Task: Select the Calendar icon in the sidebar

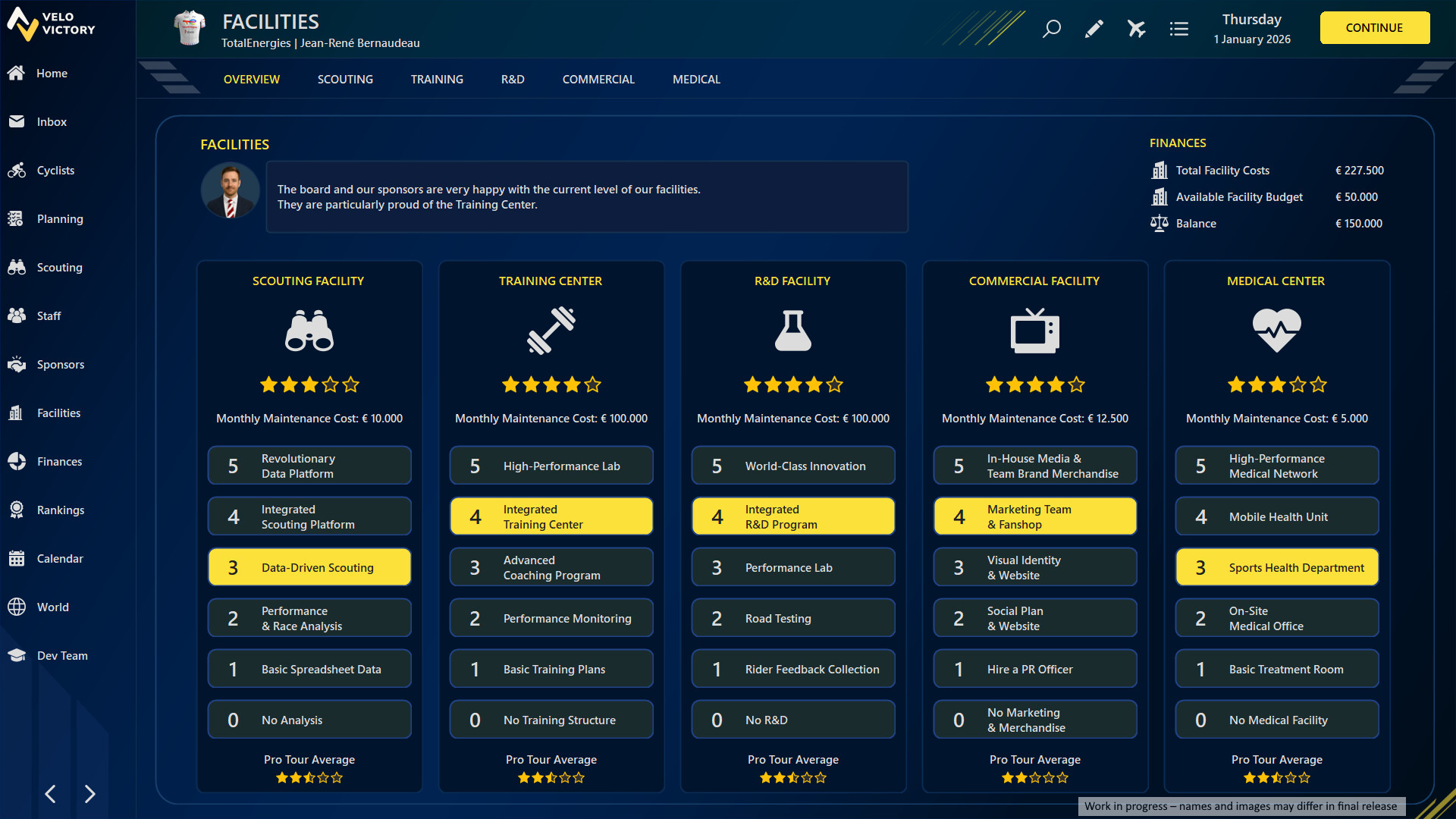Action: pos(18,558)
